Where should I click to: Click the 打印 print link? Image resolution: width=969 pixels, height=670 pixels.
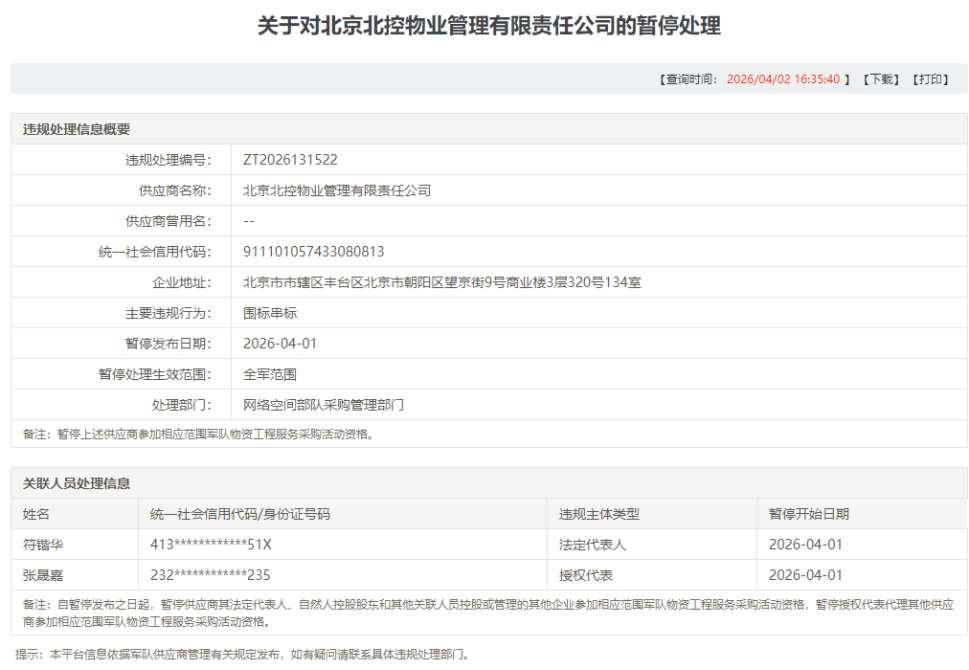[x=932, y=80]
